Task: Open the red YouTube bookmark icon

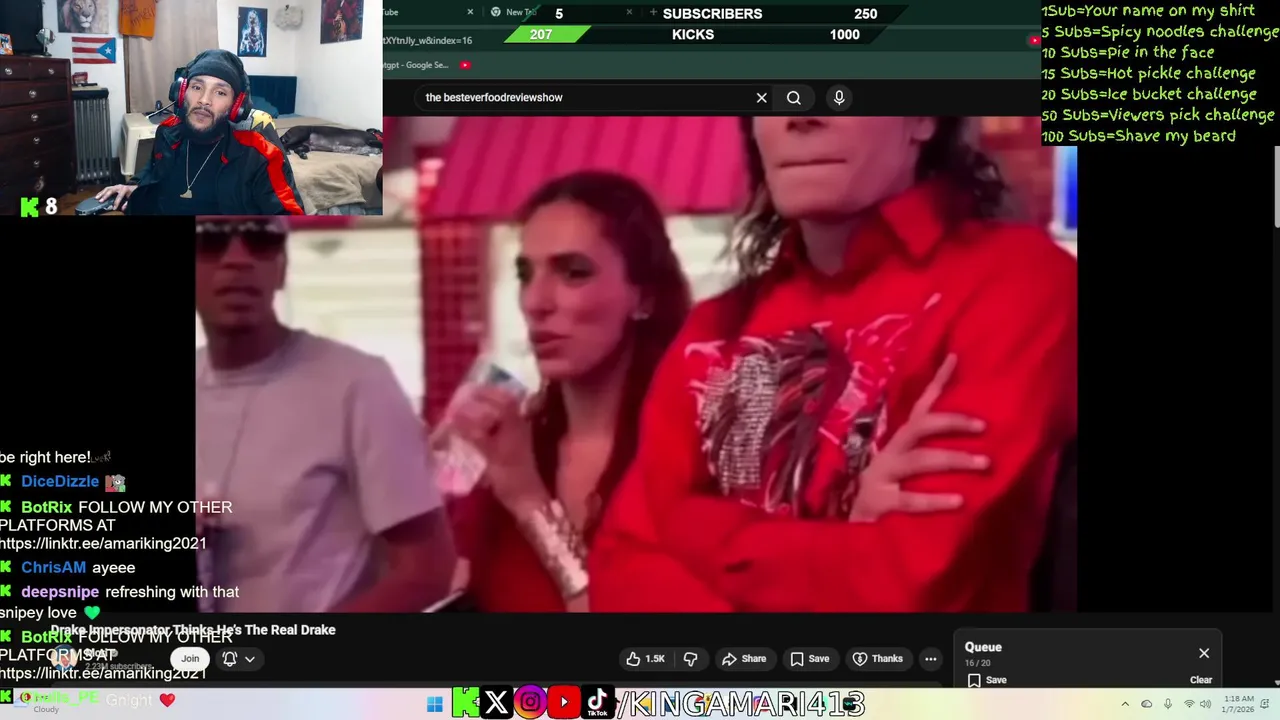Action: (x=465, y=65)
